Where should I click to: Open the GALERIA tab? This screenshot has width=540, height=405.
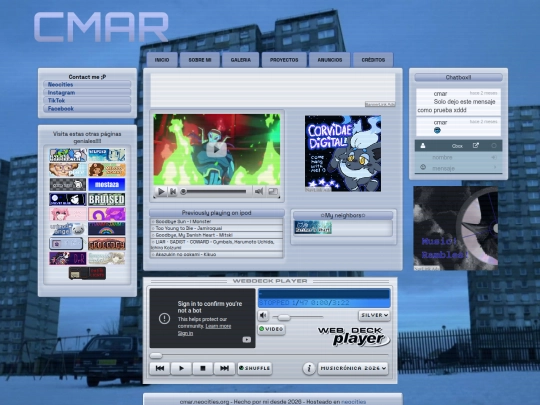pos(240,60)
